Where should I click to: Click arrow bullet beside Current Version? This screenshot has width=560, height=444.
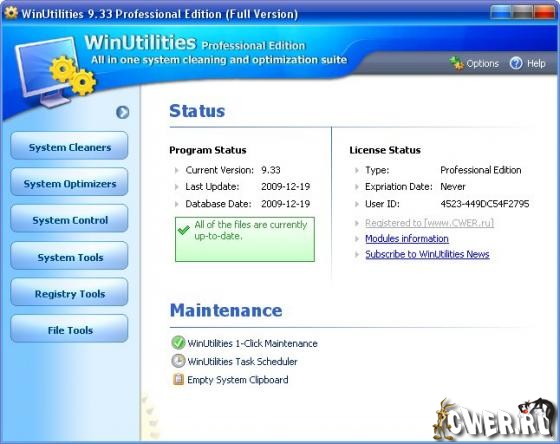[176, 170]
